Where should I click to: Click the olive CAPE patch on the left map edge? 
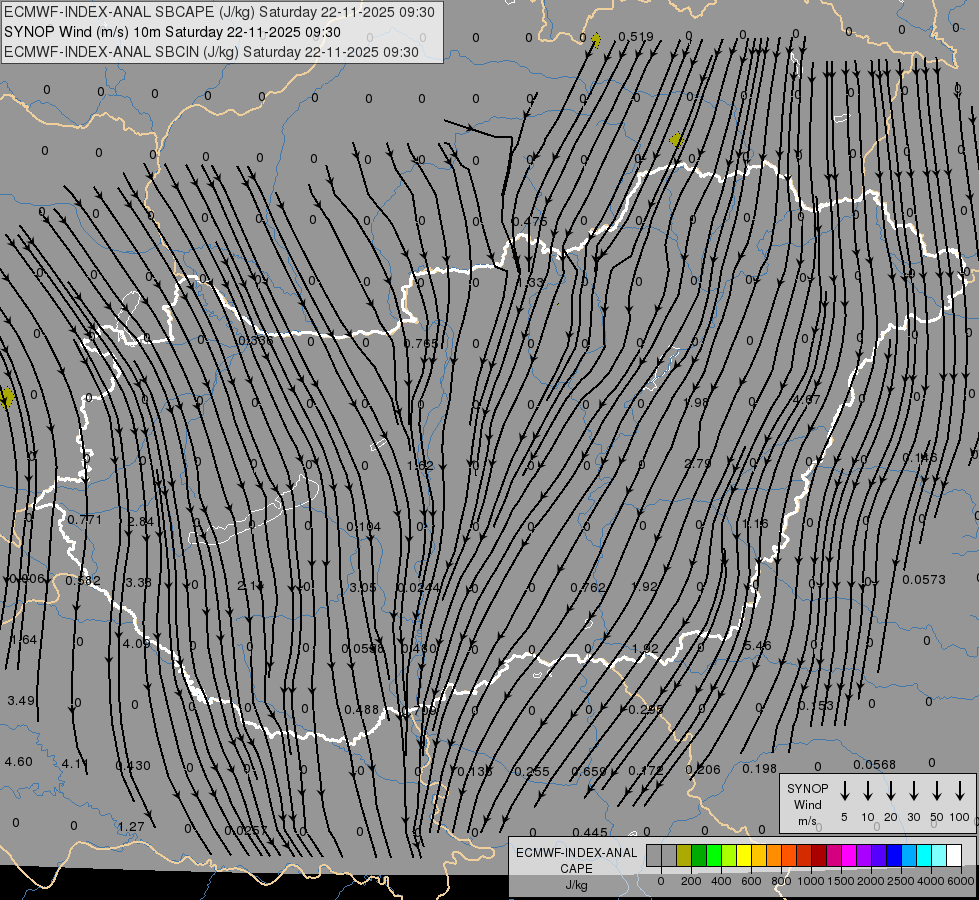coord(7,397)
